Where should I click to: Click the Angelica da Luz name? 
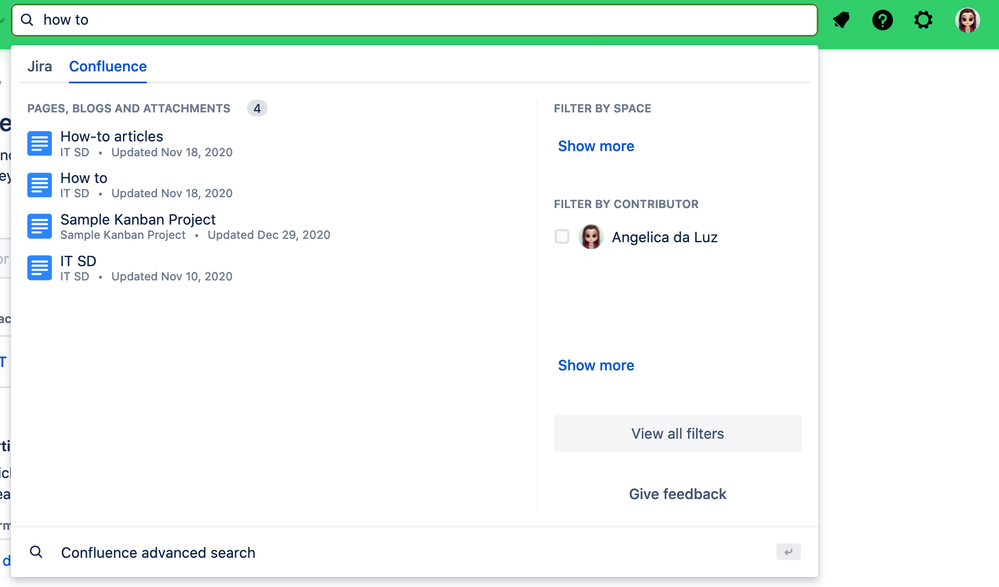(665, 237)
